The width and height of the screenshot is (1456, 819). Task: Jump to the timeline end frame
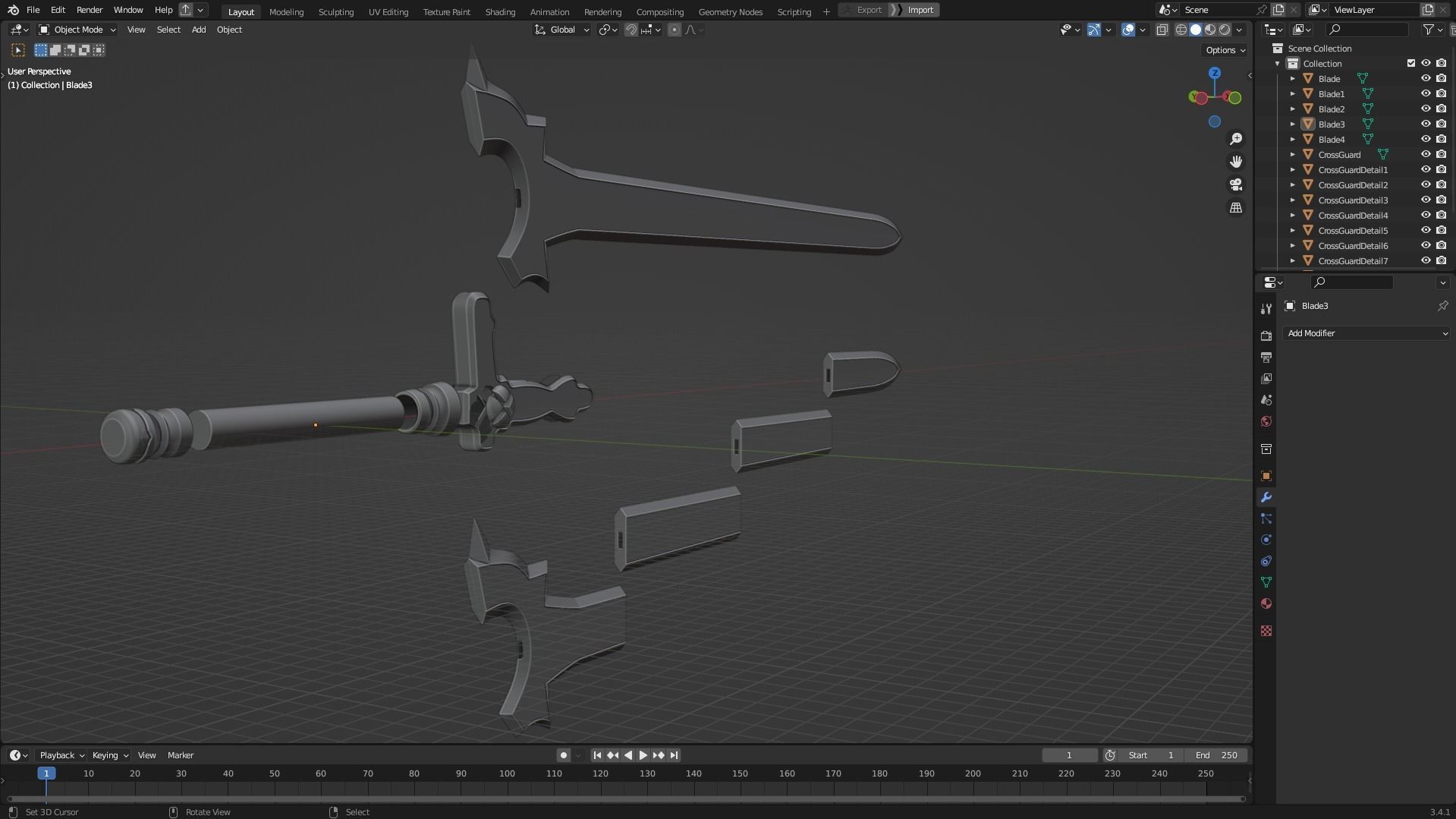[x=674, y=755]
